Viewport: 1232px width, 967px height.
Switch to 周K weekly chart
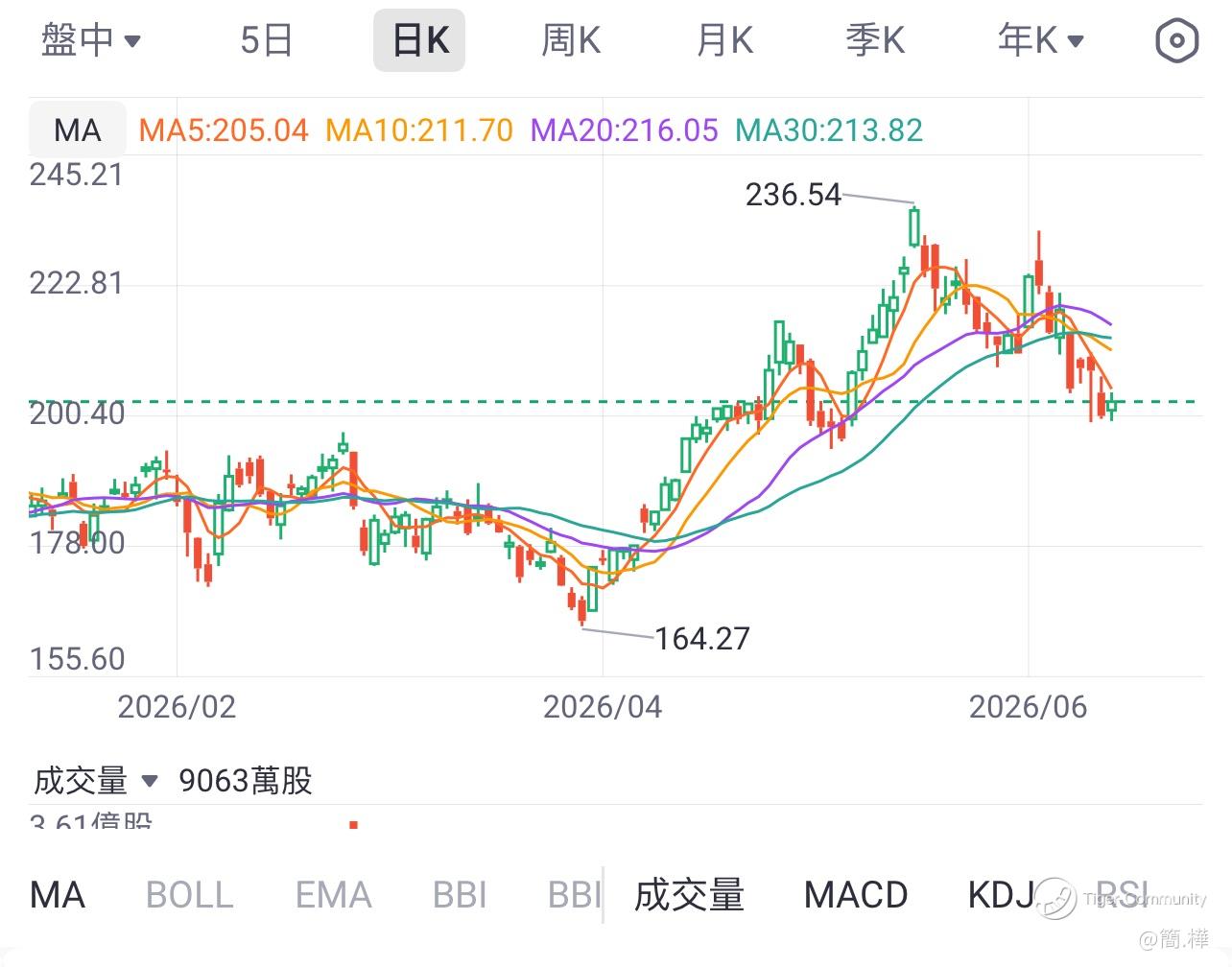tap(571, 40)
